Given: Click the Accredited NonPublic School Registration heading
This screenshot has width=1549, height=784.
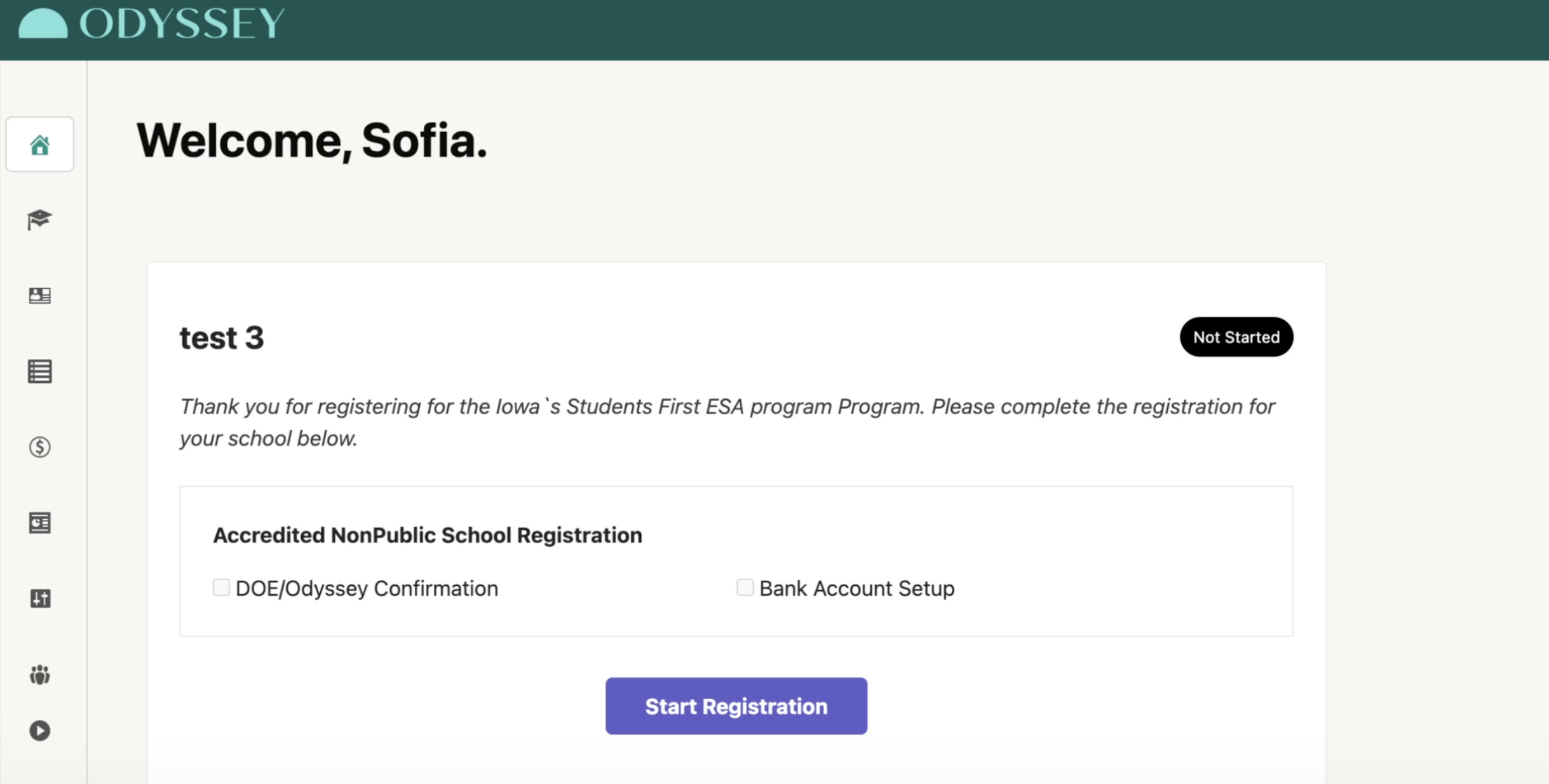Looking at the screenshot, I should (427, 536).
